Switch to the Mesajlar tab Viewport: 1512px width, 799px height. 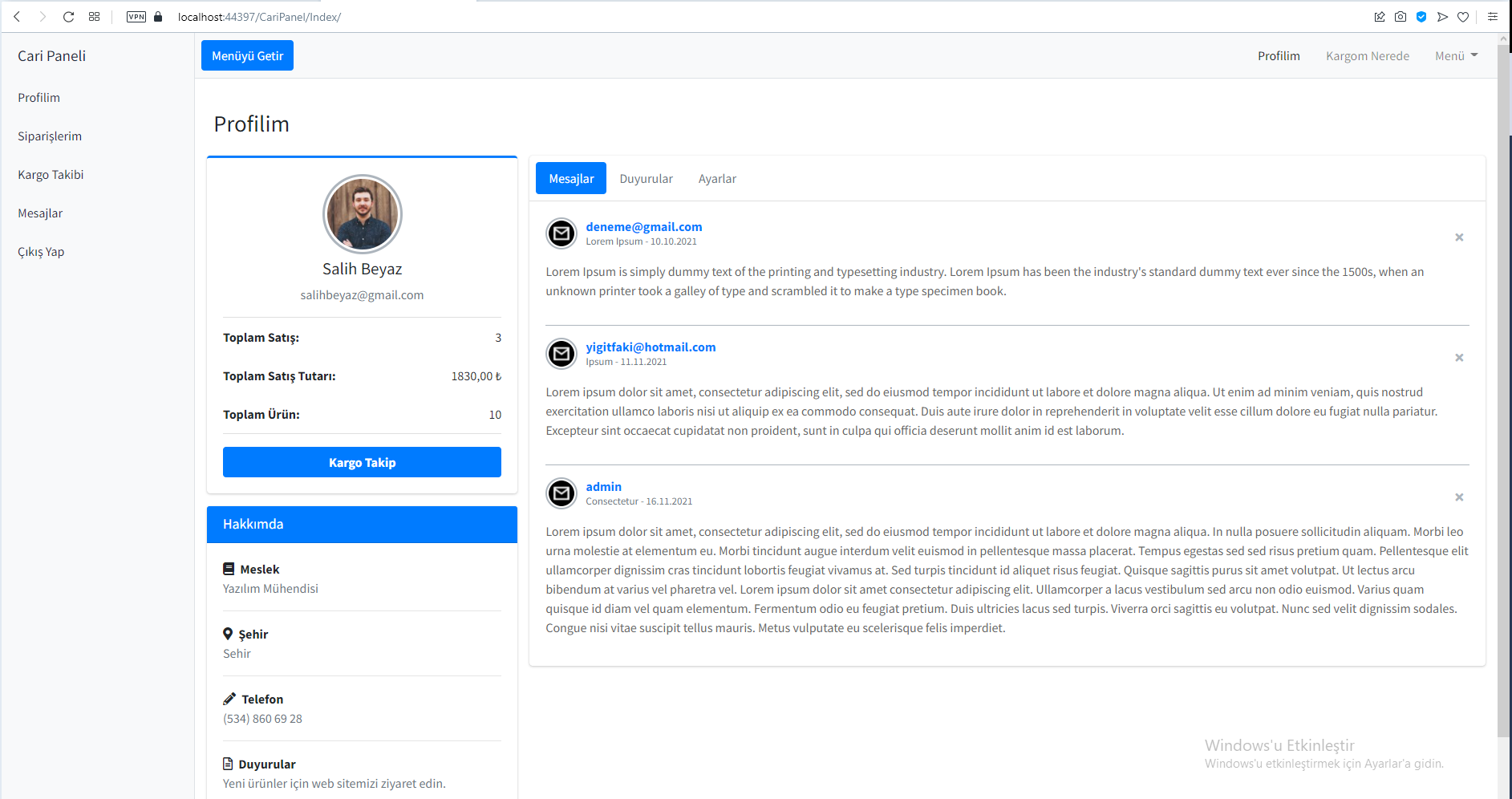571,178
